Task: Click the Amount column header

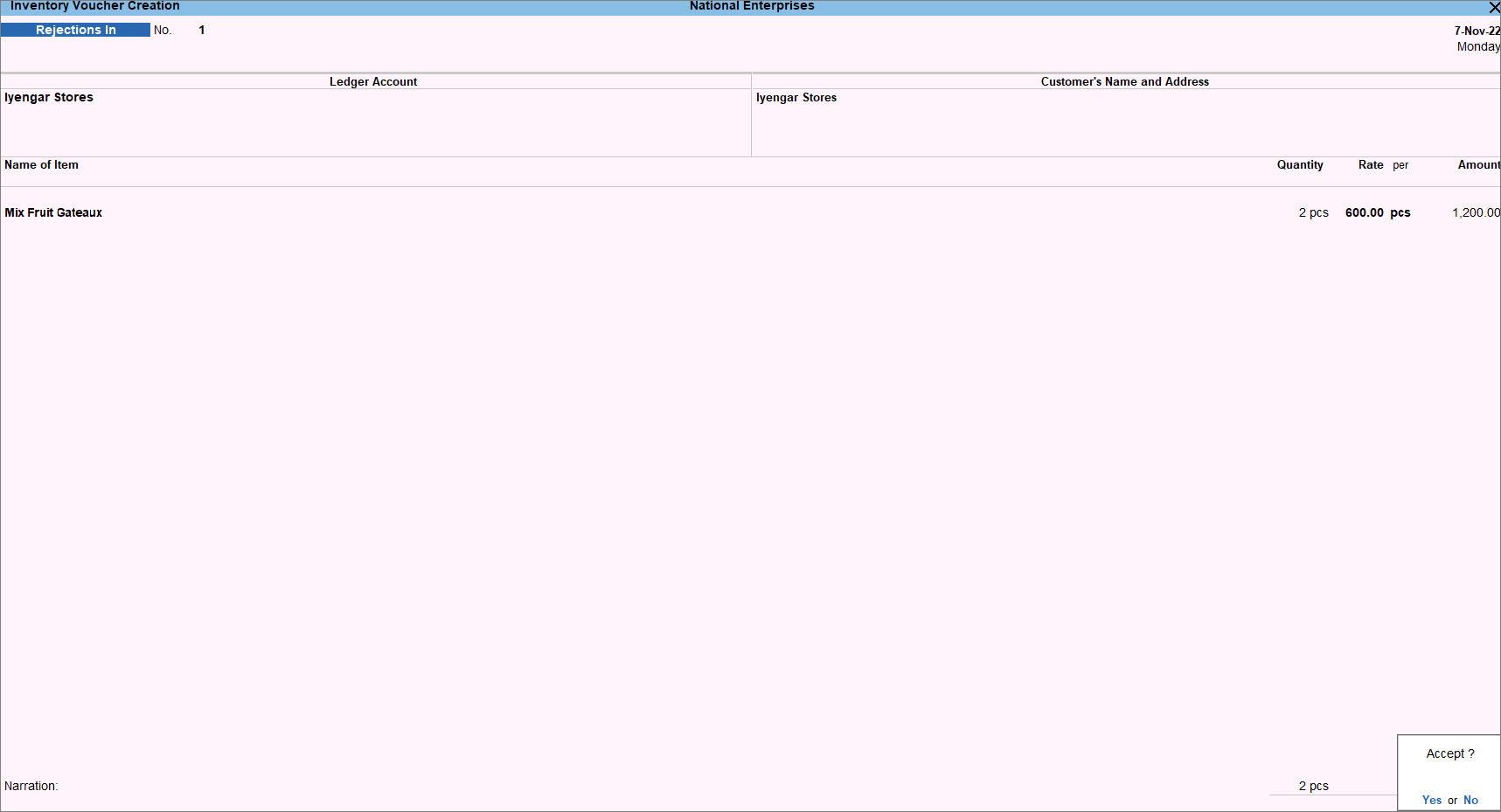Action: [1478, 164]
